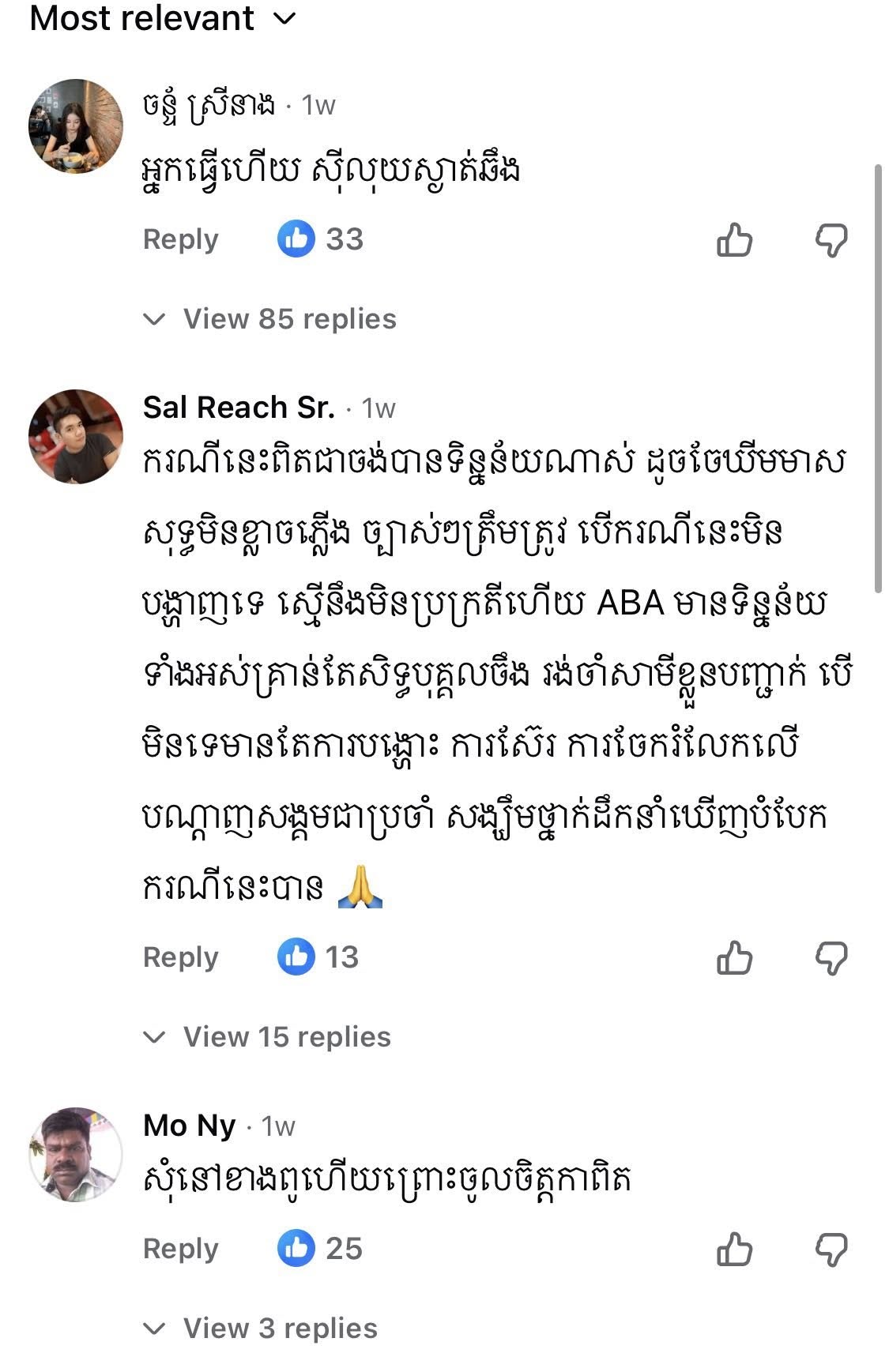
Task: Expand View 15 replies
Action: [286, 1037]
